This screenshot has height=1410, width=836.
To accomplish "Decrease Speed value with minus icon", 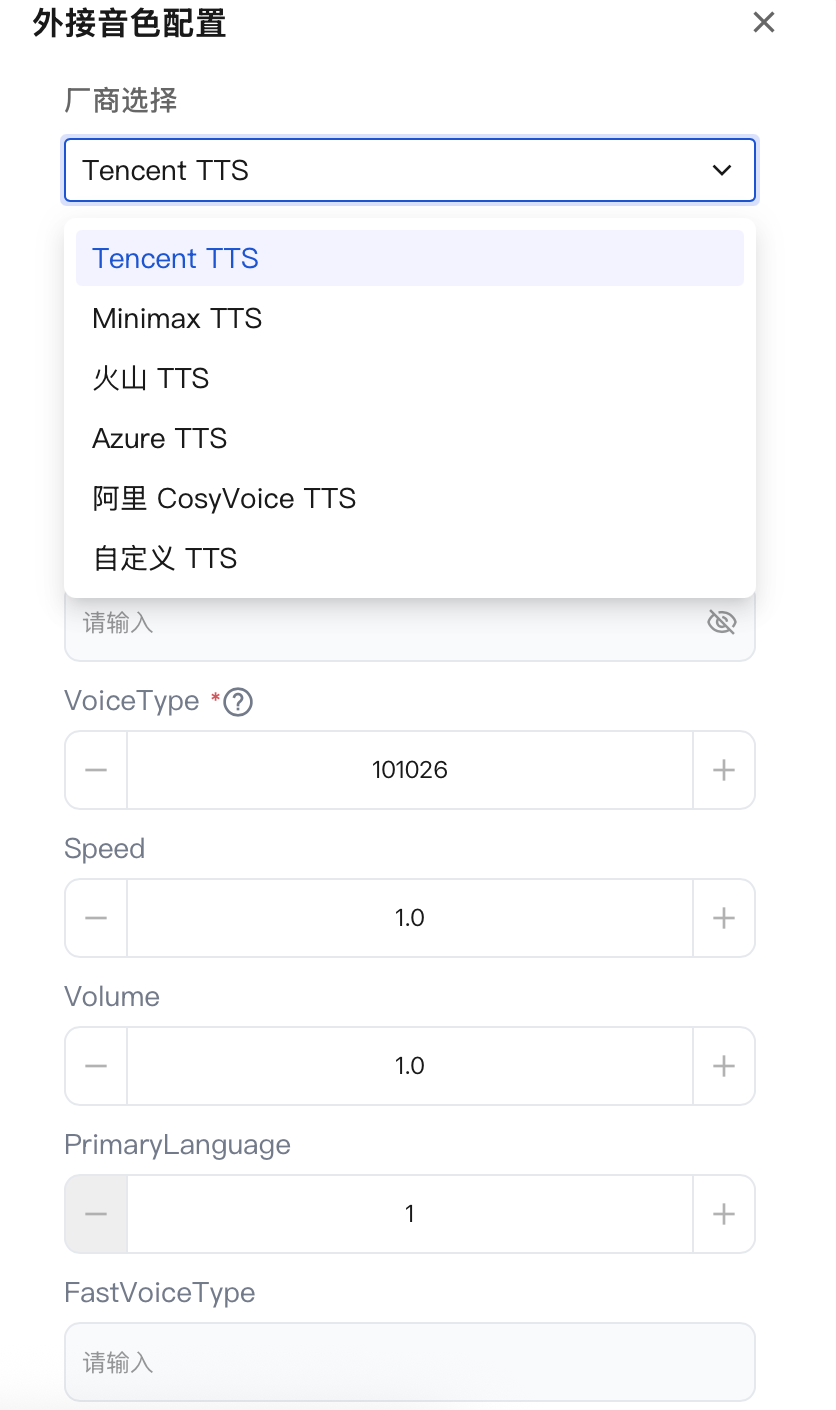I will pos(96,918).
